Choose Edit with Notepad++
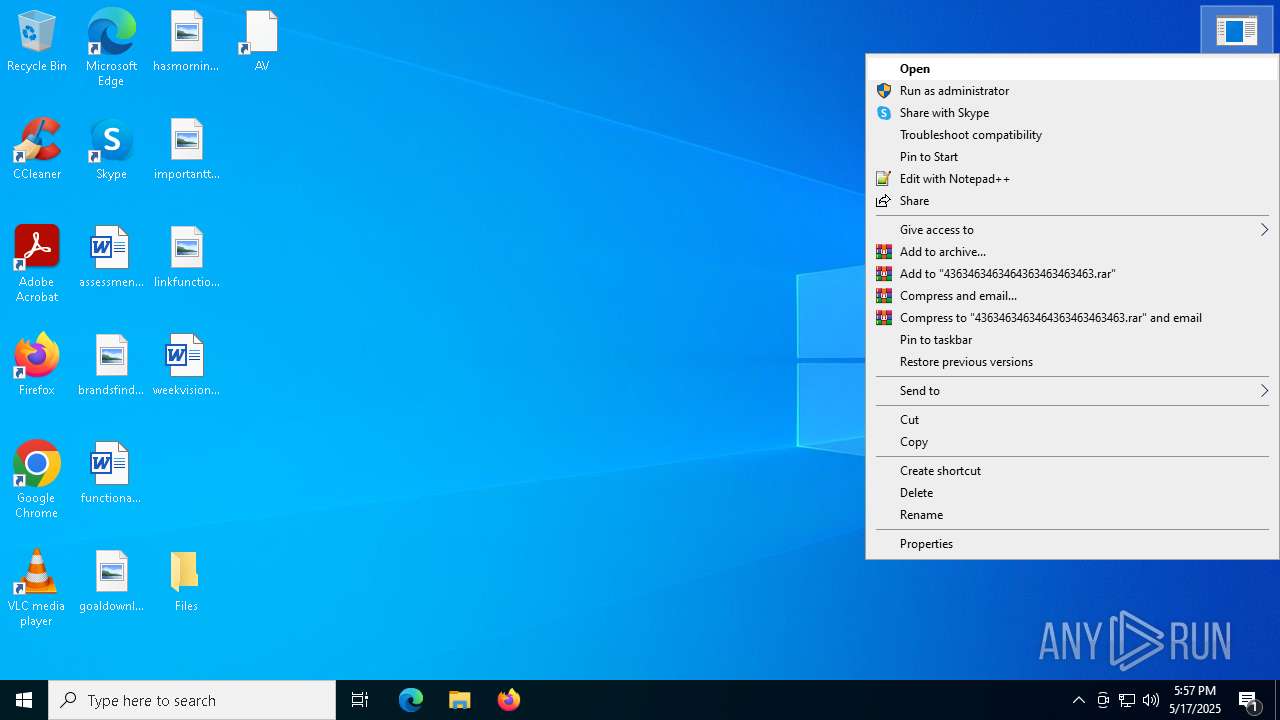 pyautogui.click(x=1072, y=179)
